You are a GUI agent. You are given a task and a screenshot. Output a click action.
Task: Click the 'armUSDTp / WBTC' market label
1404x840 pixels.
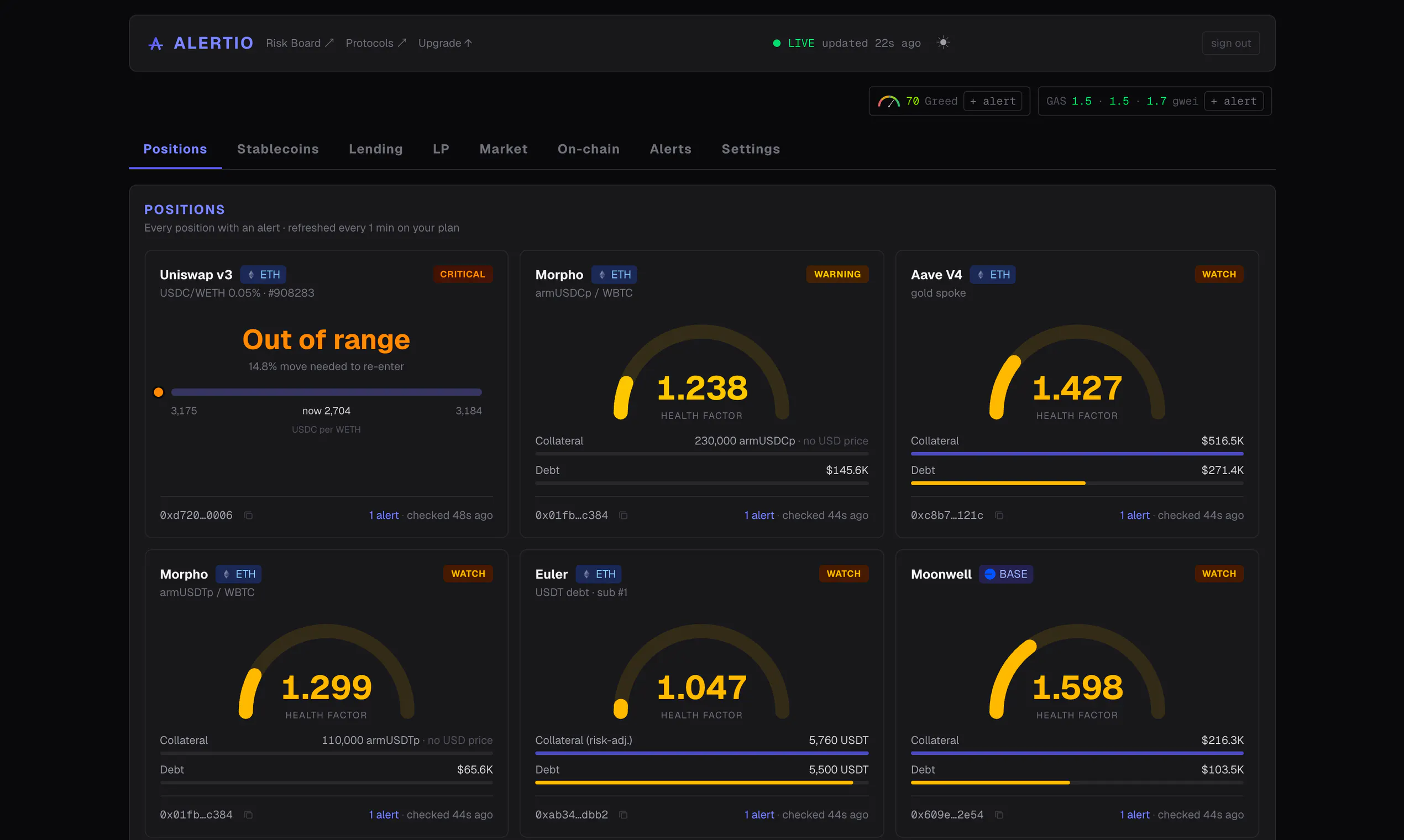pos(207,592)
